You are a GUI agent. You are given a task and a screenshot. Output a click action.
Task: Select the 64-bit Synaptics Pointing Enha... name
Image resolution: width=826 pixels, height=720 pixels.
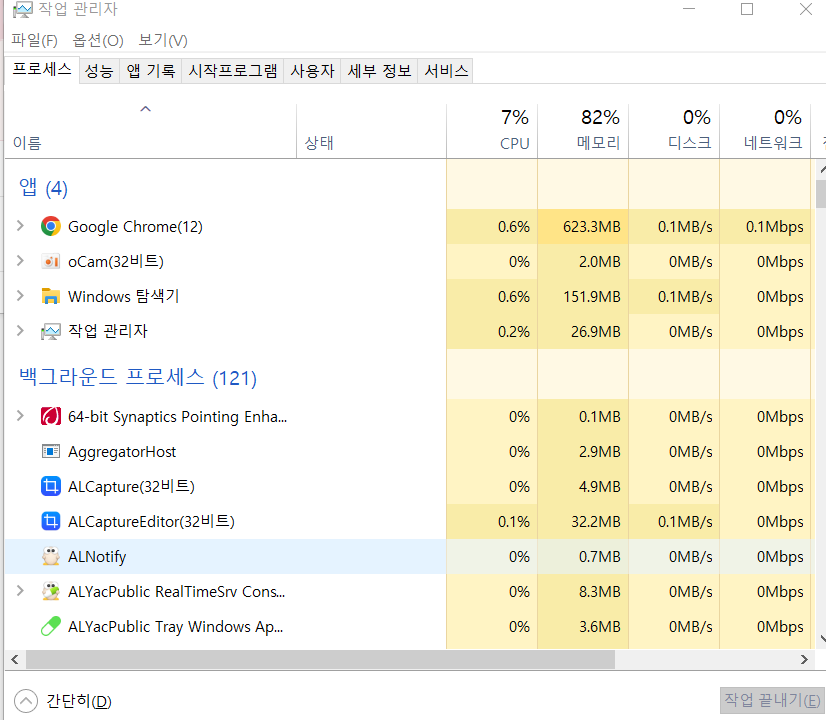[178, 417]
